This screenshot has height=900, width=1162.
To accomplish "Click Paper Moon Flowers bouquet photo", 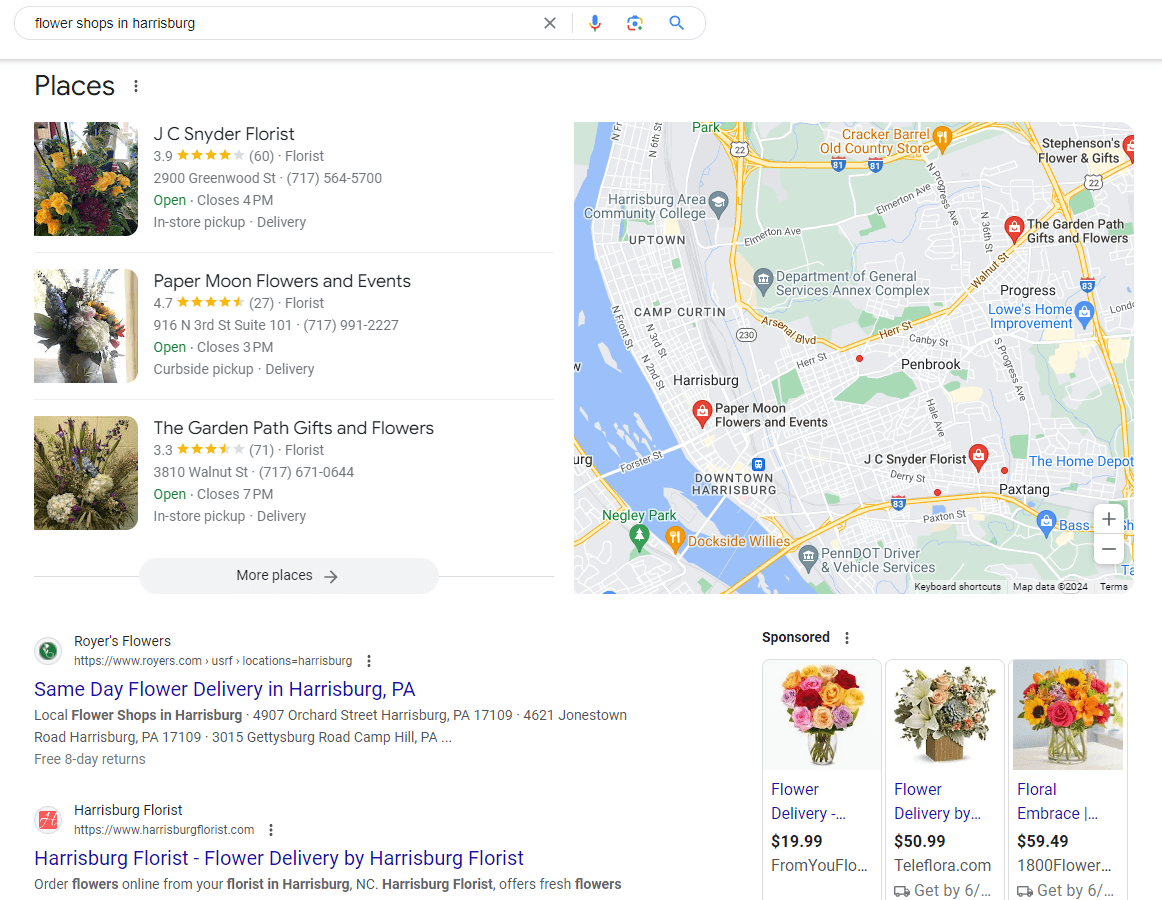I will click(x=86, y=325).
